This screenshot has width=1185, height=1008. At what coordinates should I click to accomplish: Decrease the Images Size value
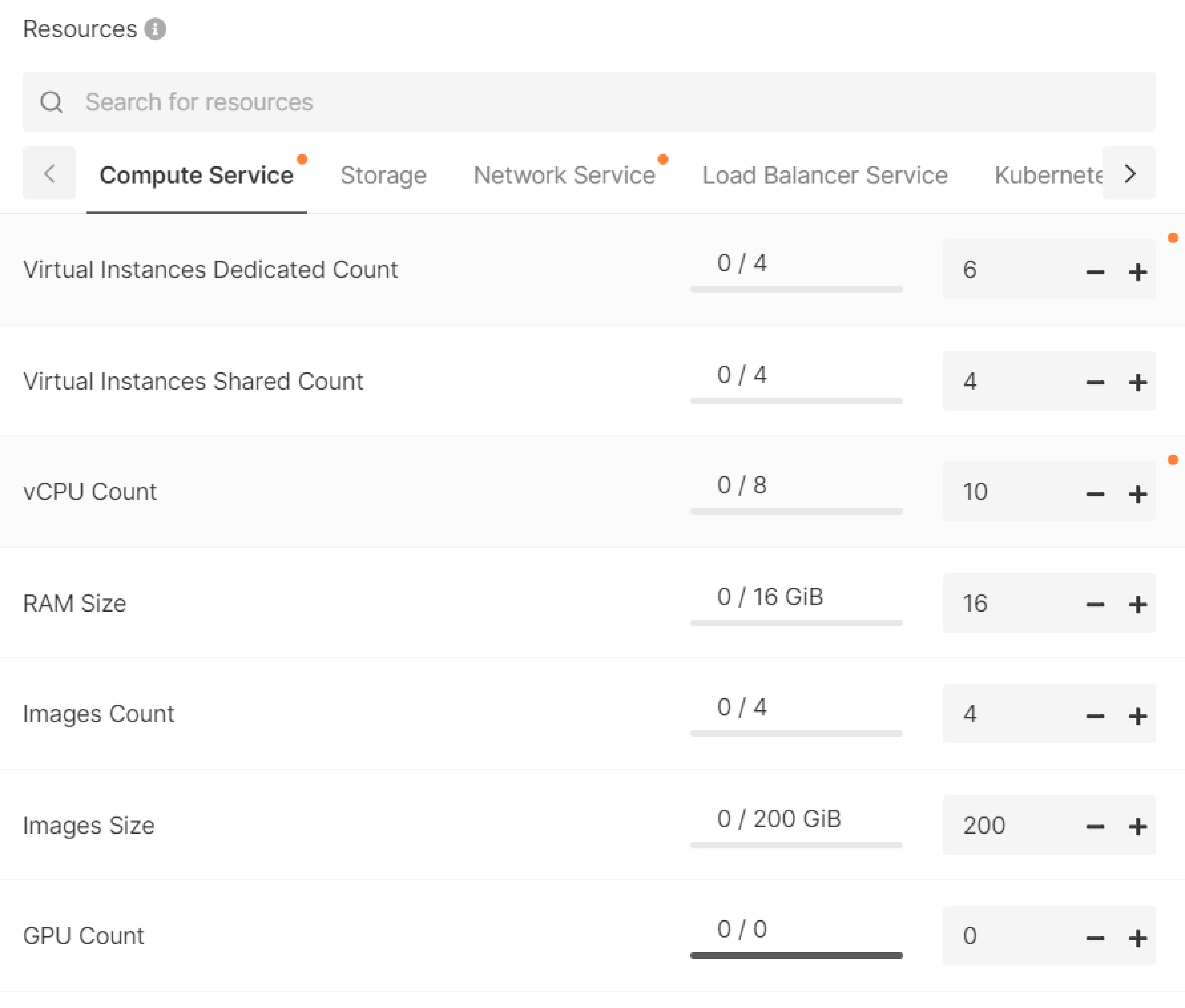pos(1095,826)
